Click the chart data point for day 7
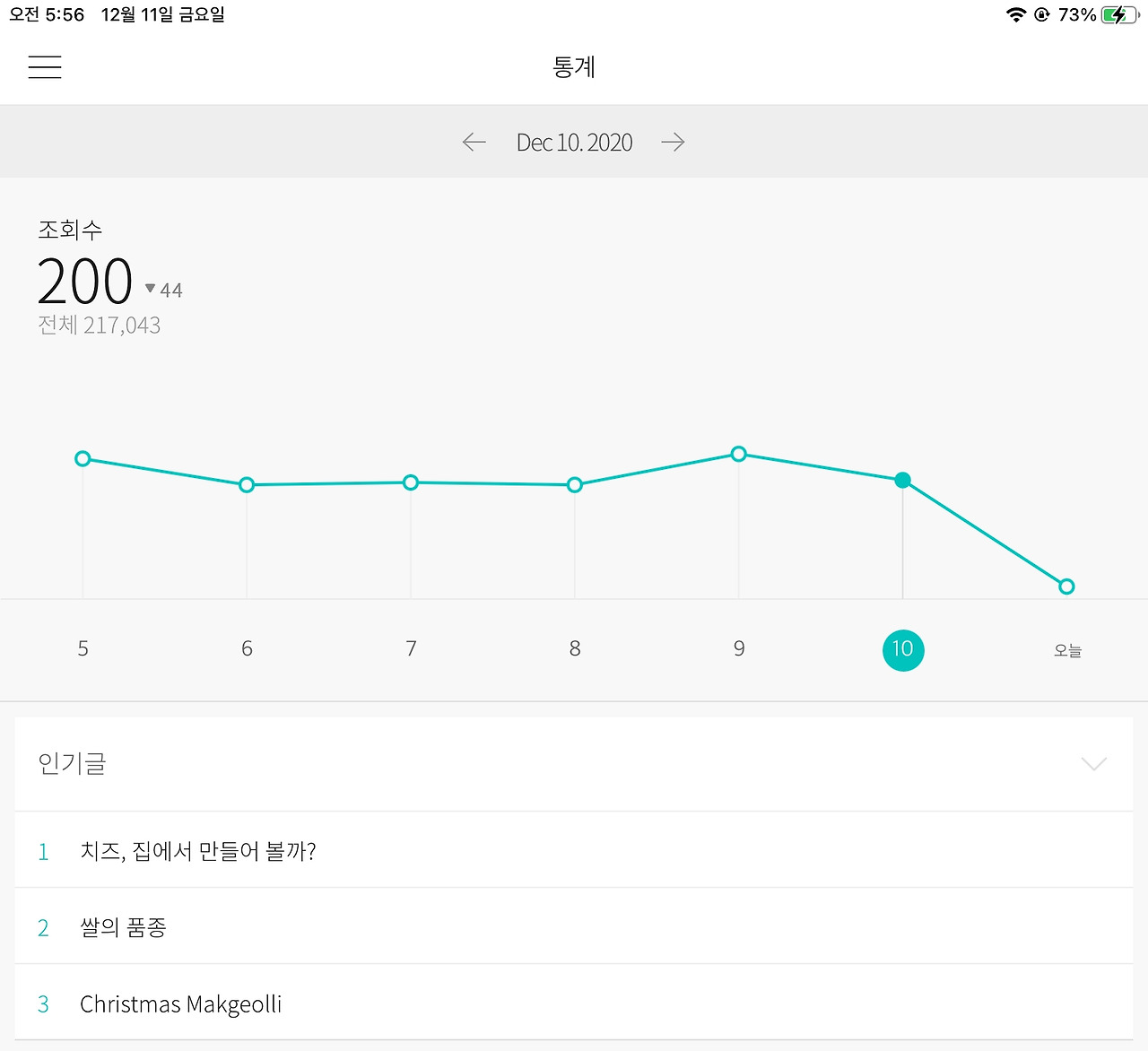Viewport: 1148px width, 1051px height. pyautogui.click(x=411, y=482)
